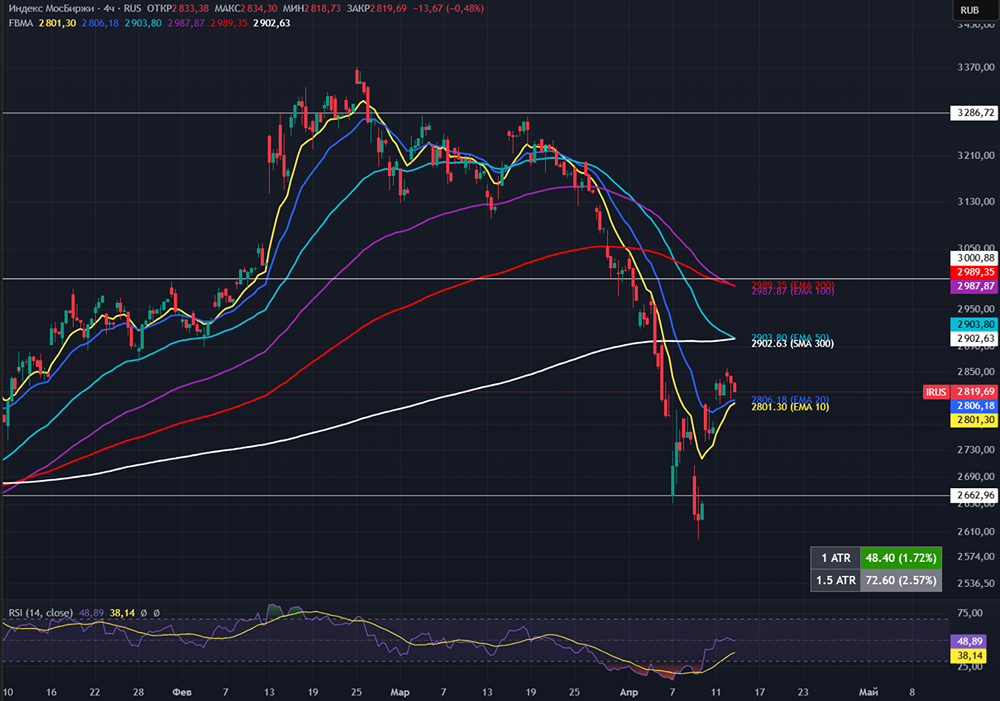Click the change value −13,67 (−0,48%)
Viewport: 1000px width, 701px height.
(448, 8)
